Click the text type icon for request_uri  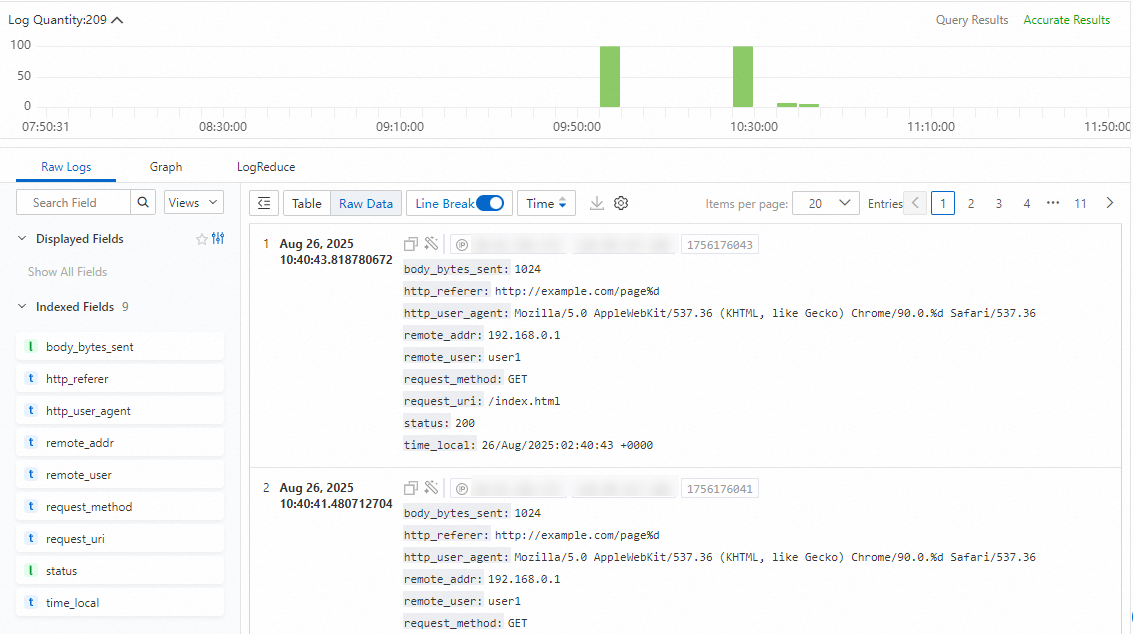(31, 538)
